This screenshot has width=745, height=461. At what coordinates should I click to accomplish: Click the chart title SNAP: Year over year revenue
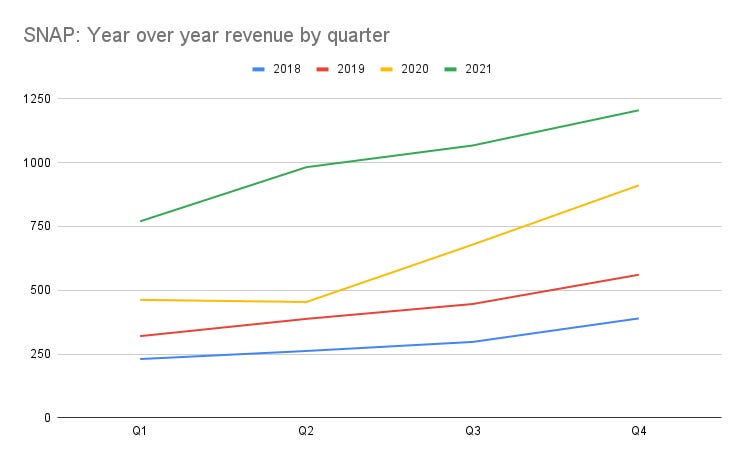[206, 36]
